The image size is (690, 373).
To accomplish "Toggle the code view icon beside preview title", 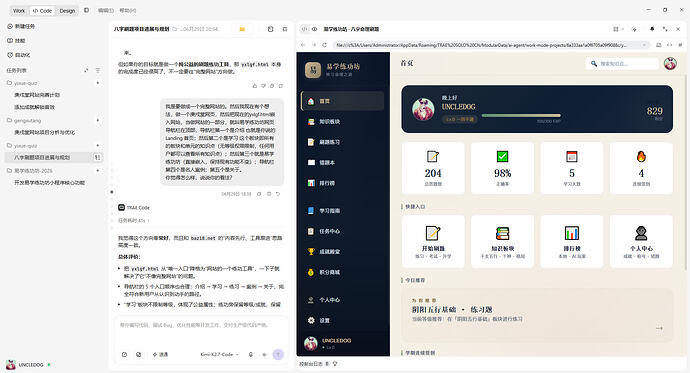I will coord(304,29).
